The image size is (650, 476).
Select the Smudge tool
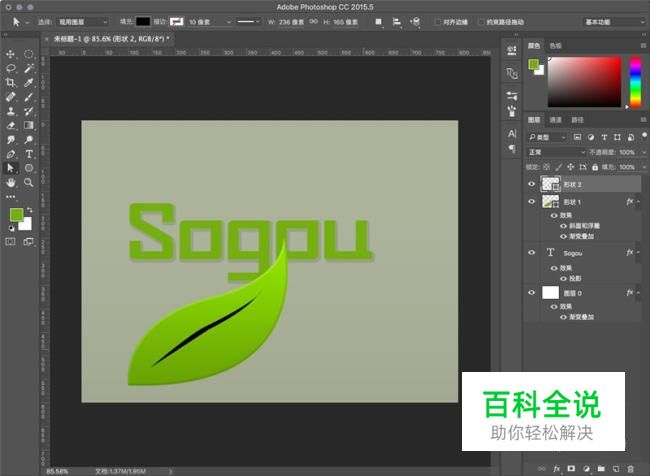tap(10, 140)
